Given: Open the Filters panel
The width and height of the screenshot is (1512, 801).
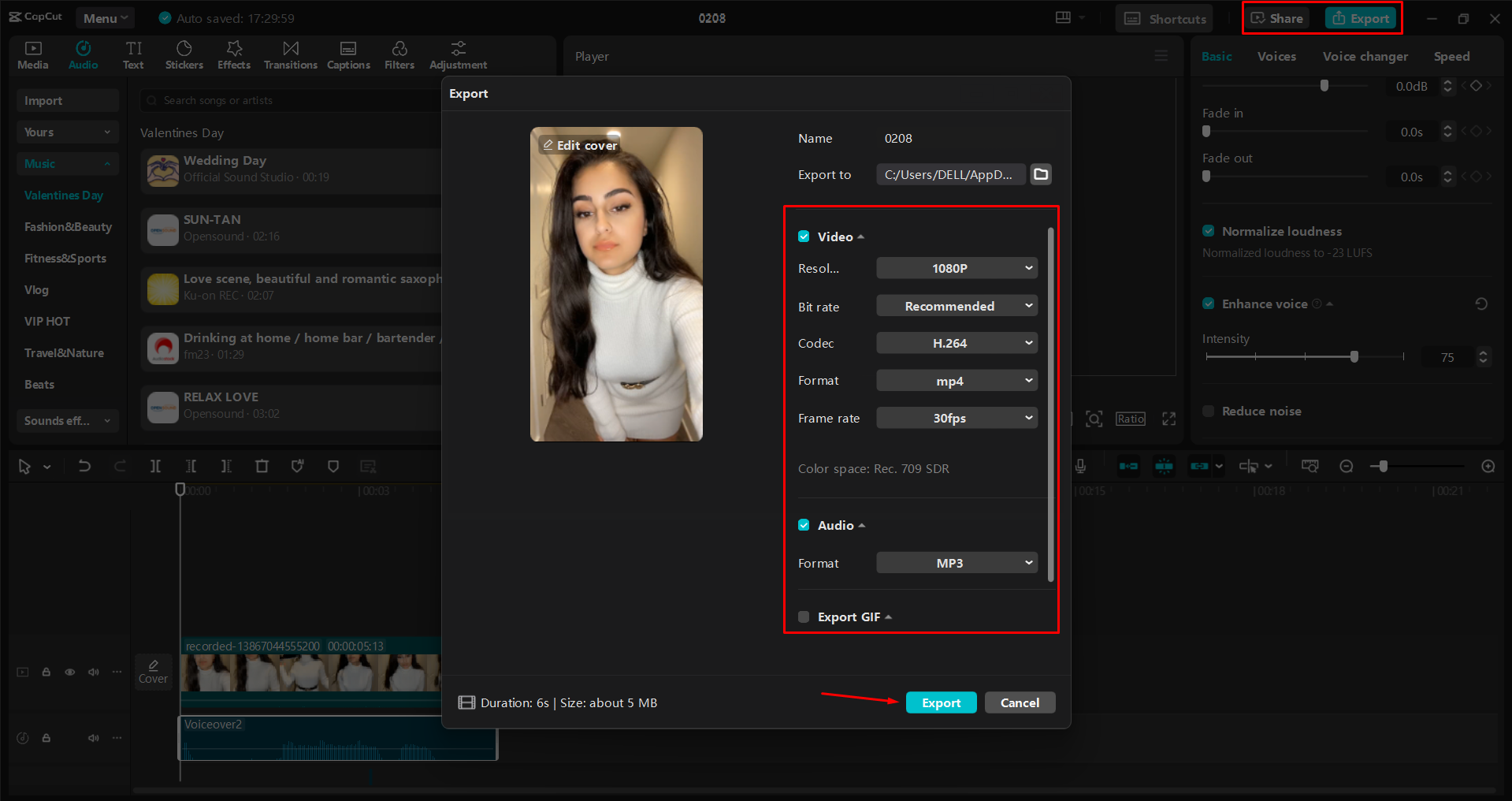Looking at the screenshot, I should 399,54.
